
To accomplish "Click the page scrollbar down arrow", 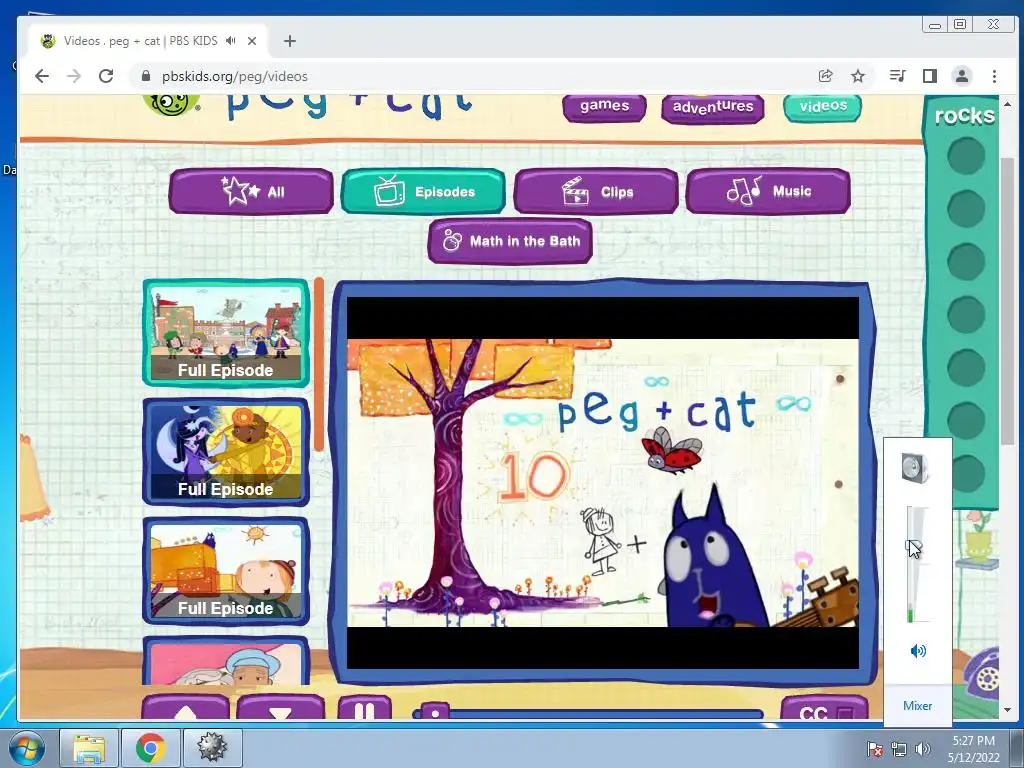I will [x=1007, y=710].
